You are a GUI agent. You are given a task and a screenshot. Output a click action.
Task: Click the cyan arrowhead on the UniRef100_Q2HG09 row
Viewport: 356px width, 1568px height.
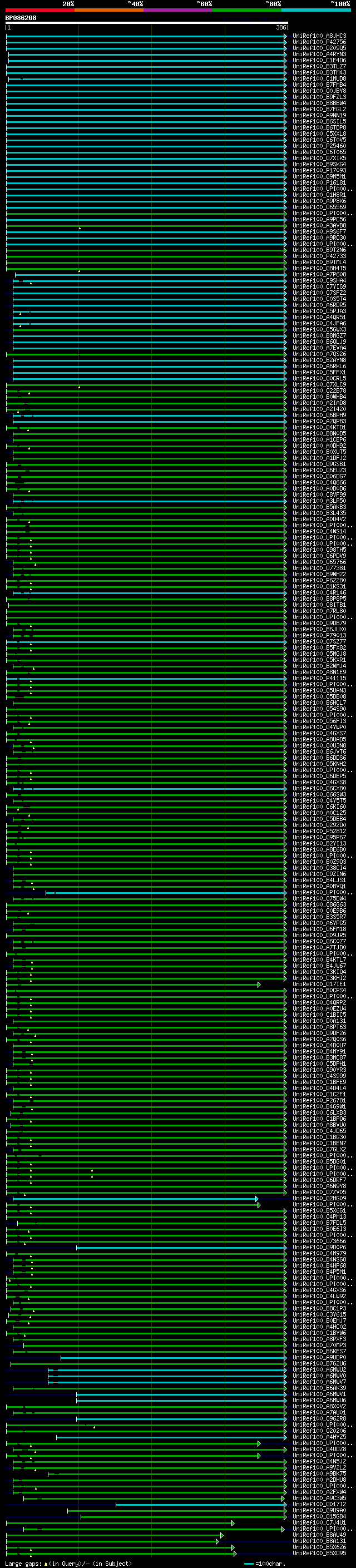pyautogui.click(x=257, y=1199)
